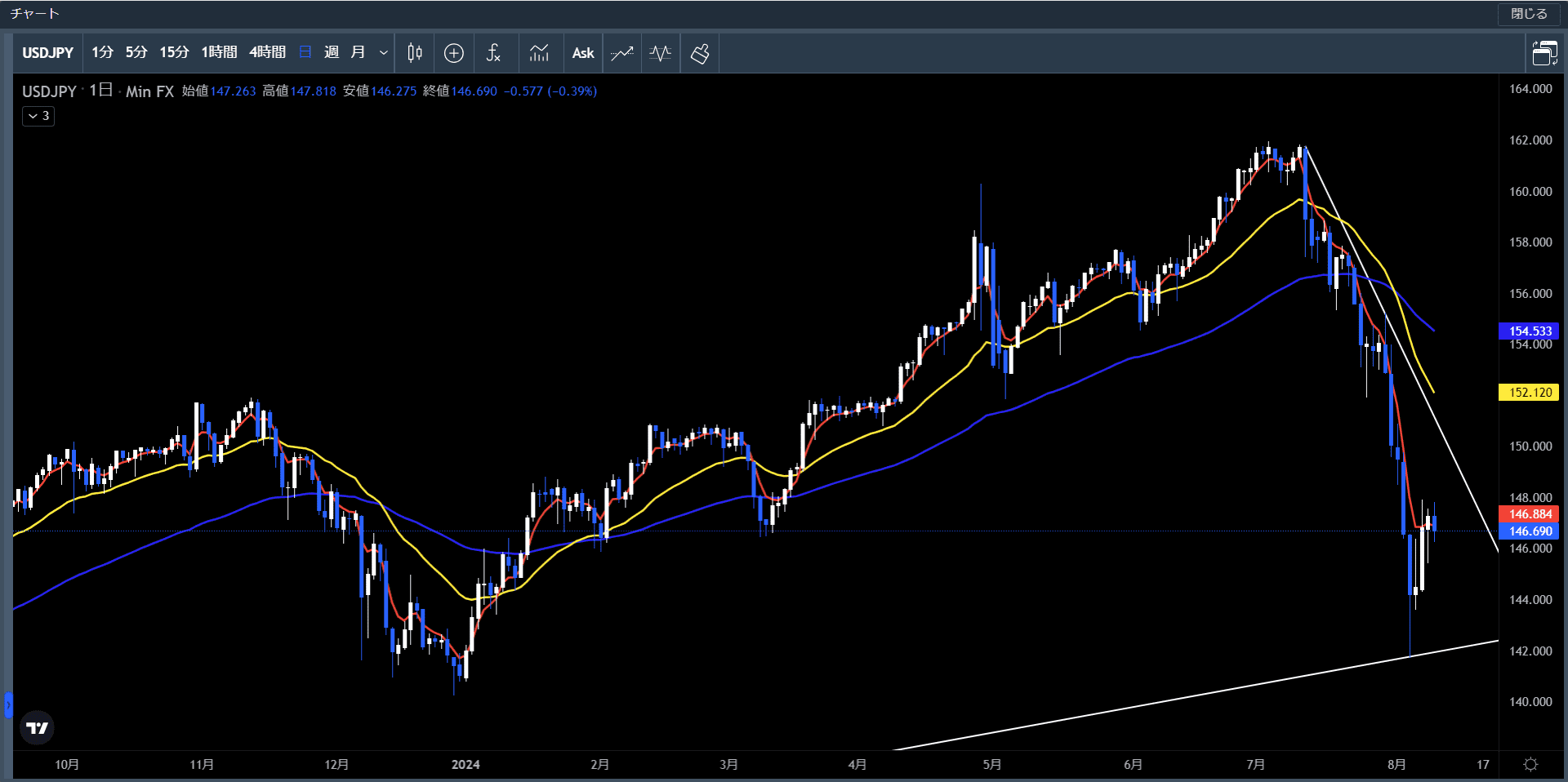1568x782 pixels.
Task: Click the 終値 146.690 close value
Action: [460, 91]
